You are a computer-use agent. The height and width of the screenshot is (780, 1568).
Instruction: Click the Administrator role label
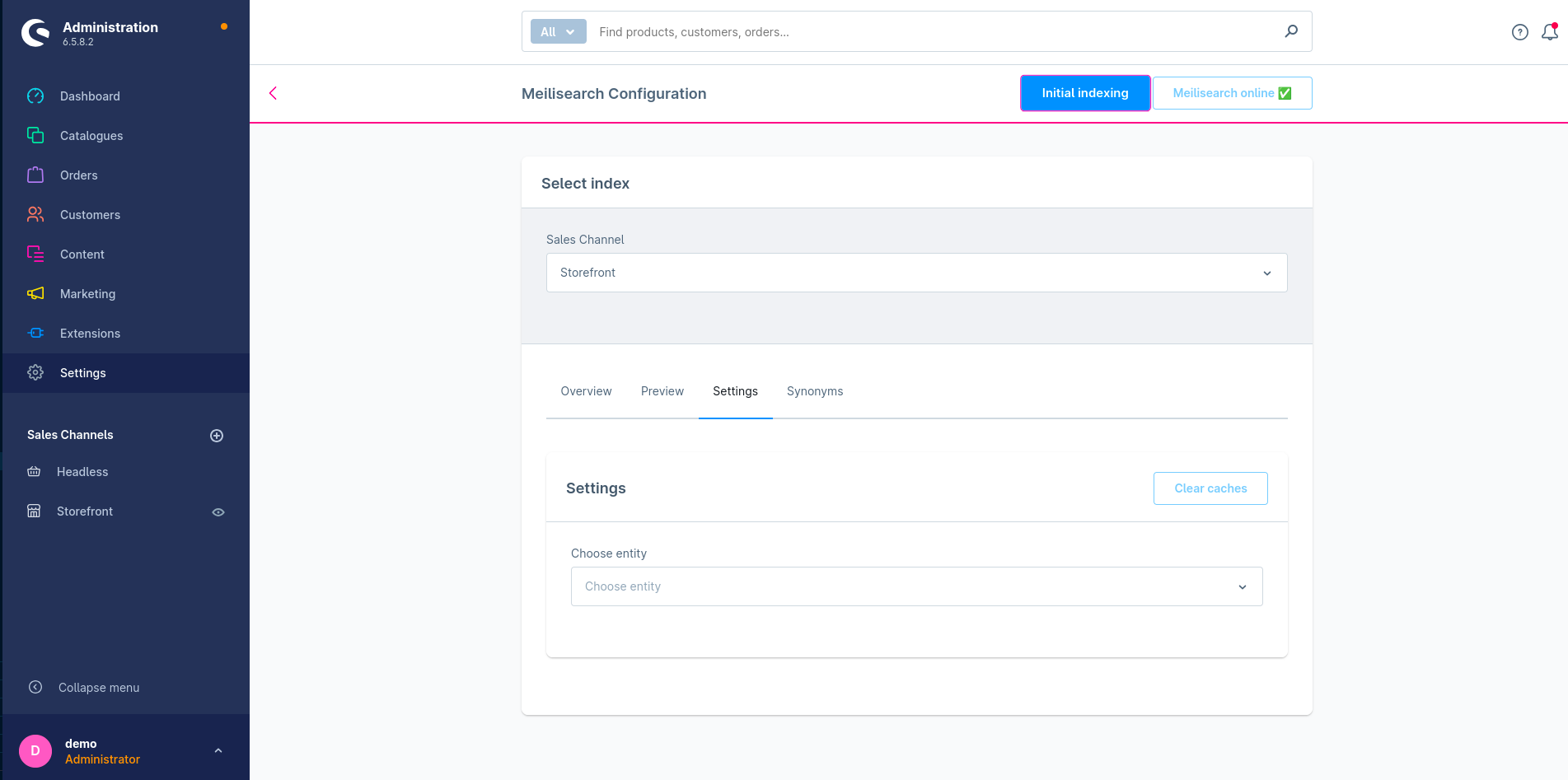click(x=102, y=759)
